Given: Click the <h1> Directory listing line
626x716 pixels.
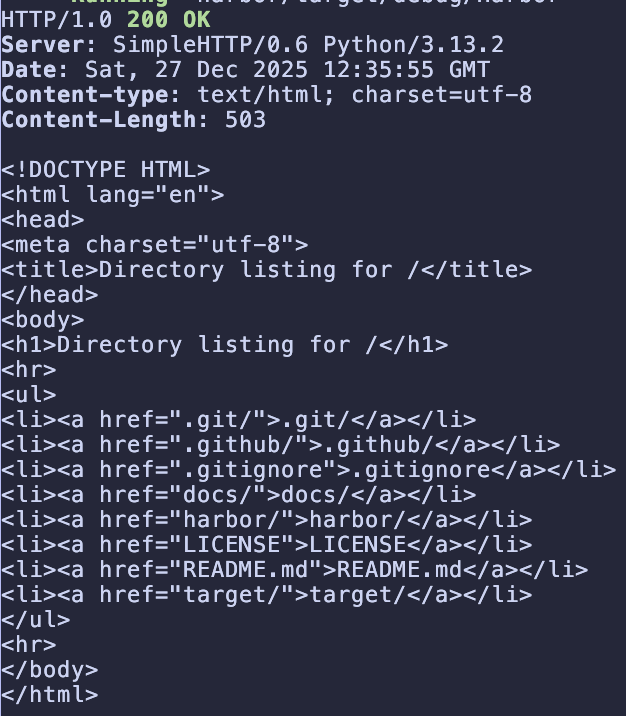Looking at the screenshot, I should pyautogui.click(x=225, y=345).
